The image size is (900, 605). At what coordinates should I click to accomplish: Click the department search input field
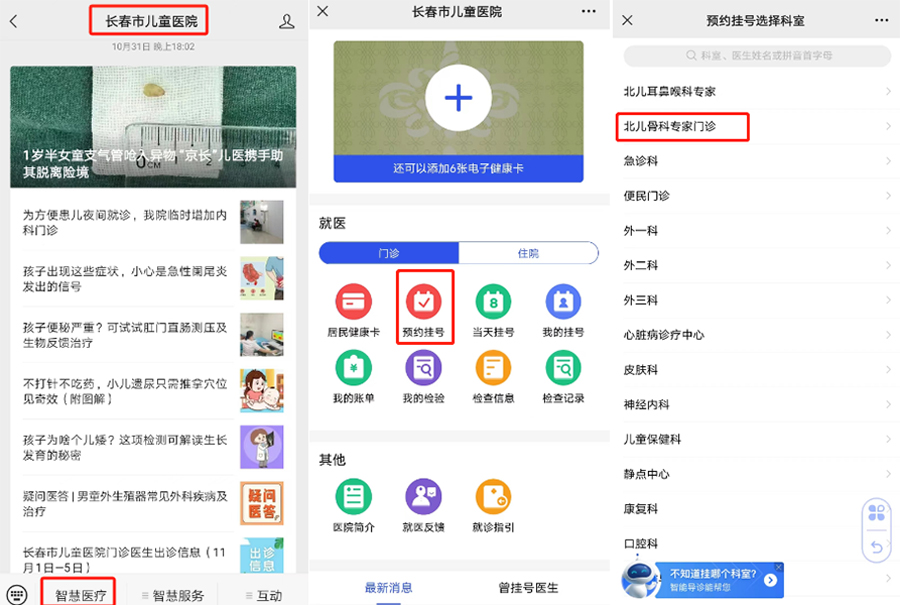pos(757,56)
